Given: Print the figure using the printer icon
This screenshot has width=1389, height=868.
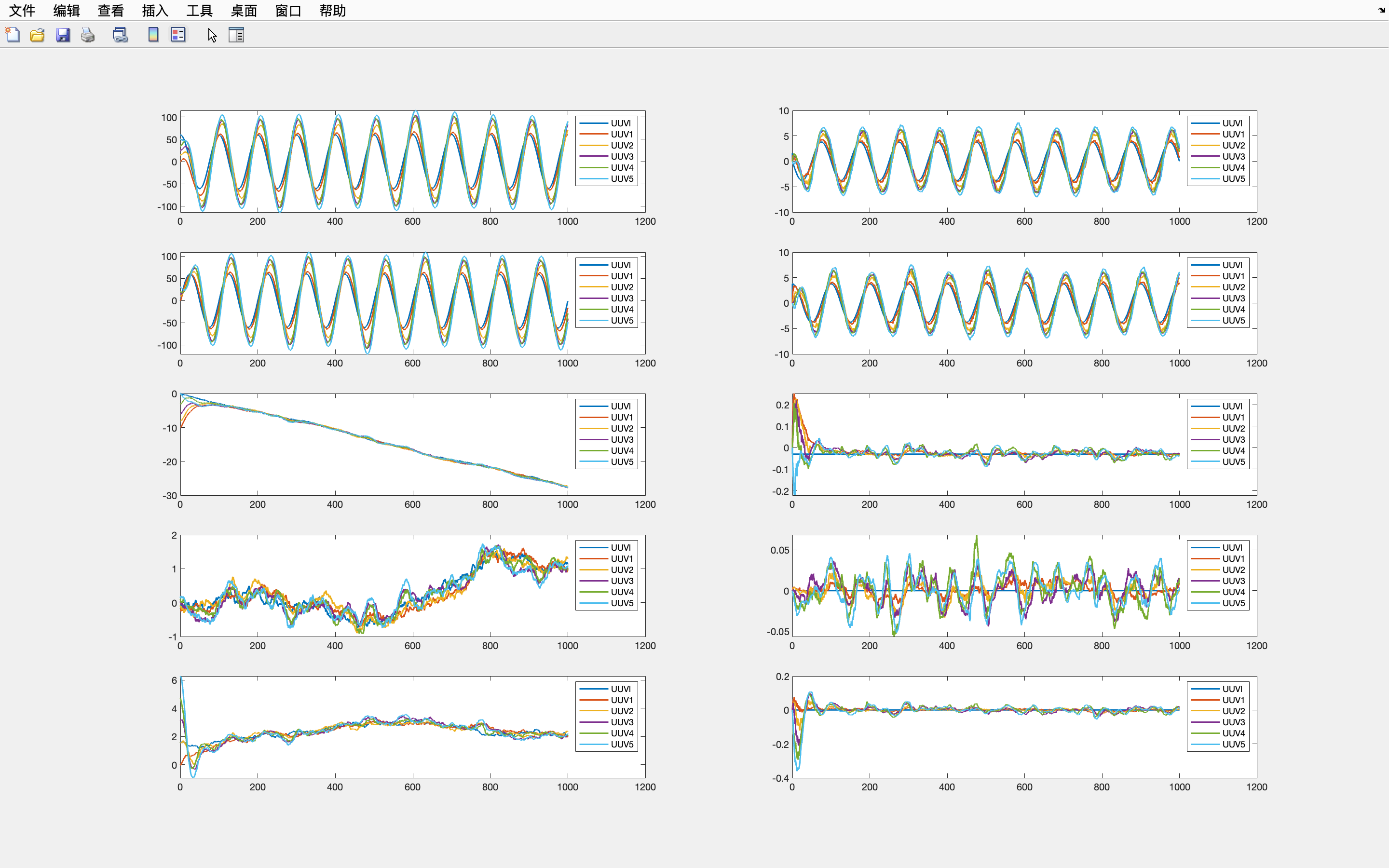Looking at the screenshot, I should point(88,35).
